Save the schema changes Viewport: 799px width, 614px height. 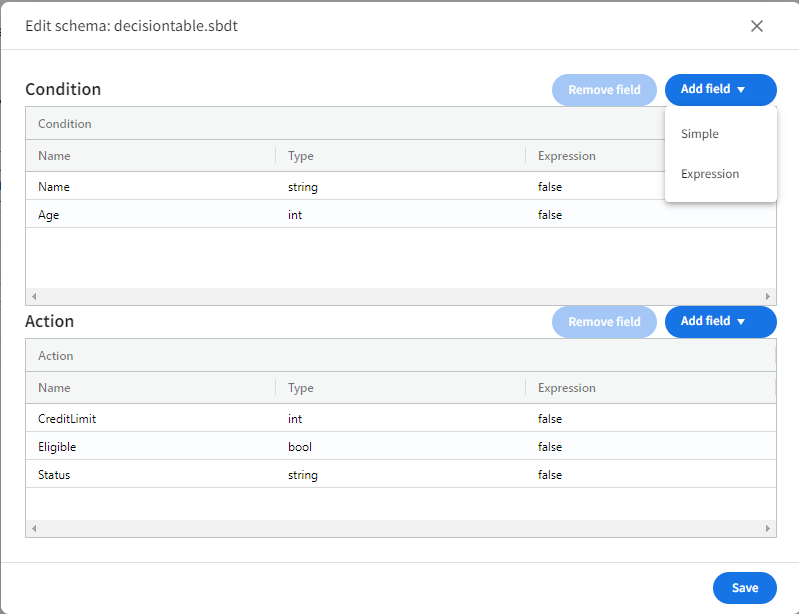point(744,588)
